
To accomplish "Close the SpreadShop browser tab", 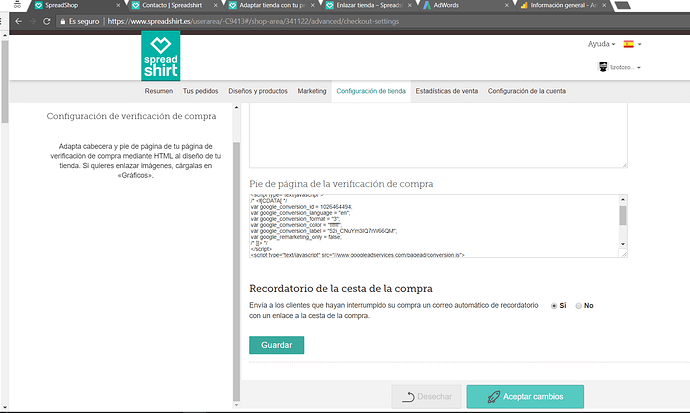I will point(118,5).
